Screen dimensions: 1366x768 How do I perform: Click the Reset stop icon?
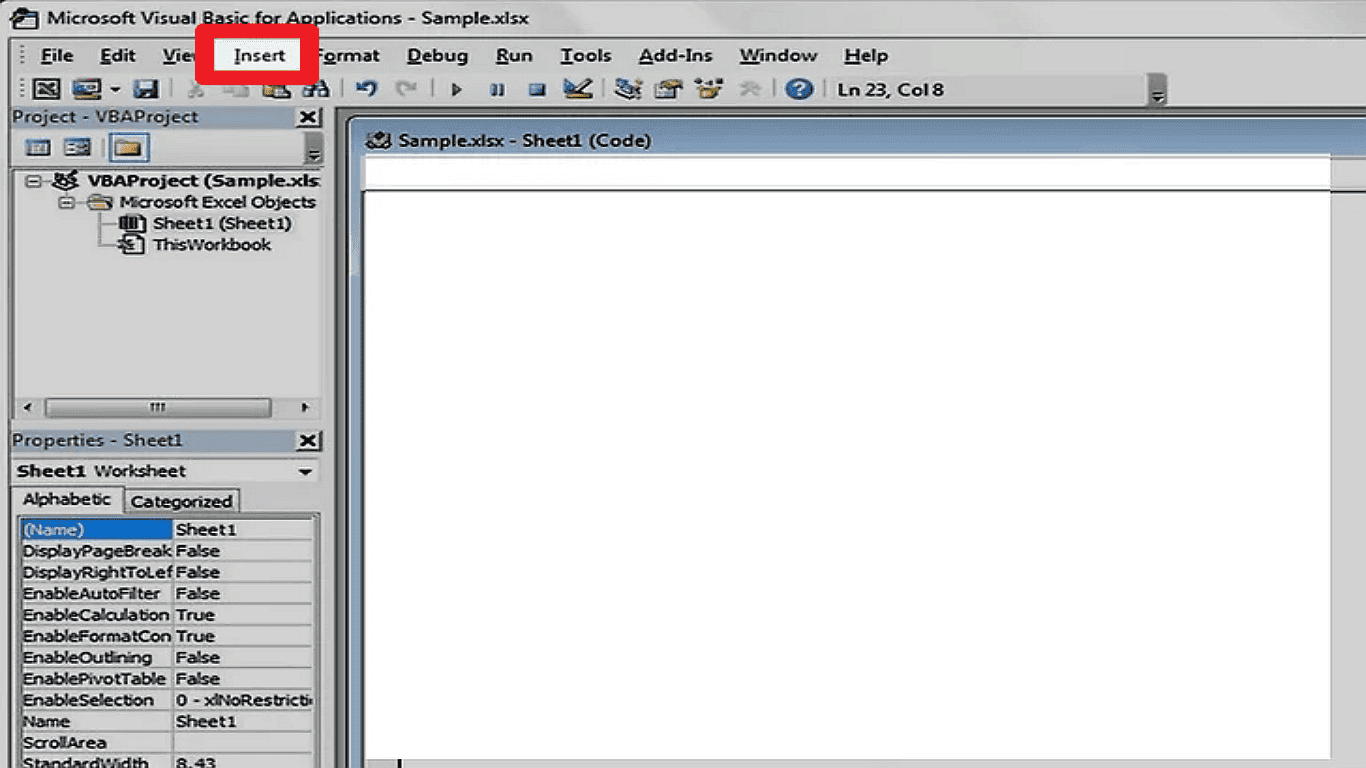point(537,89)
